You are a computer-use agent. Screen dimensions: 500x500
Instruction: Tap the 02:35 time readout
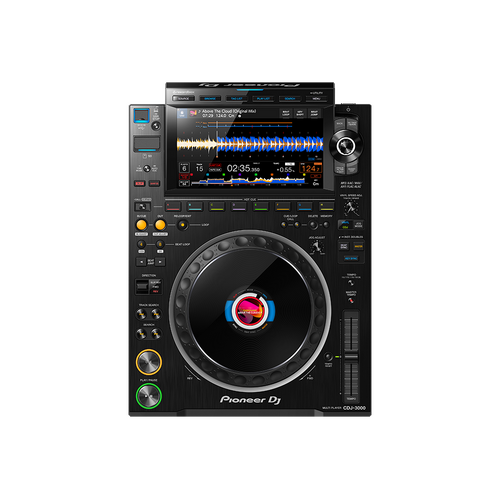tap(243, 169)
